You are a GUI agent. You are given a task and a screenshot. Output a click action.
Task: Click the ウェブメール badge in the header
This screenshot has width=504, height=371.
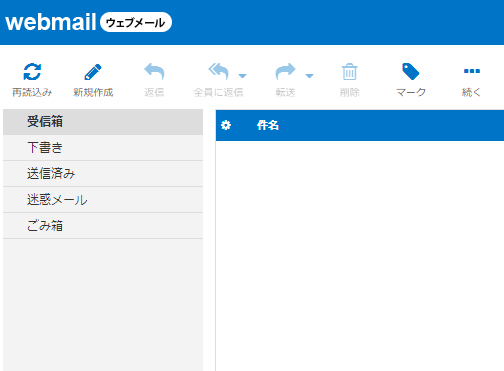click(136, 22)
